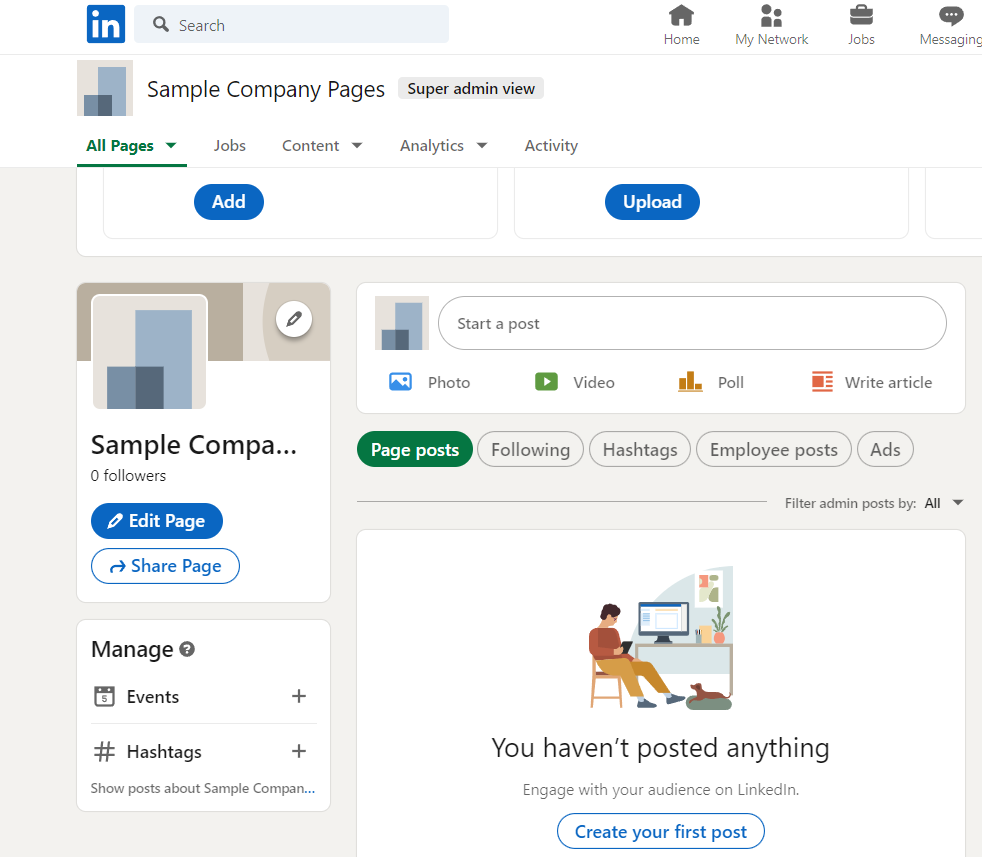Viewport: 982px width, 857px height.
Task: Click the LinkedIn logo
Action: 105,24
